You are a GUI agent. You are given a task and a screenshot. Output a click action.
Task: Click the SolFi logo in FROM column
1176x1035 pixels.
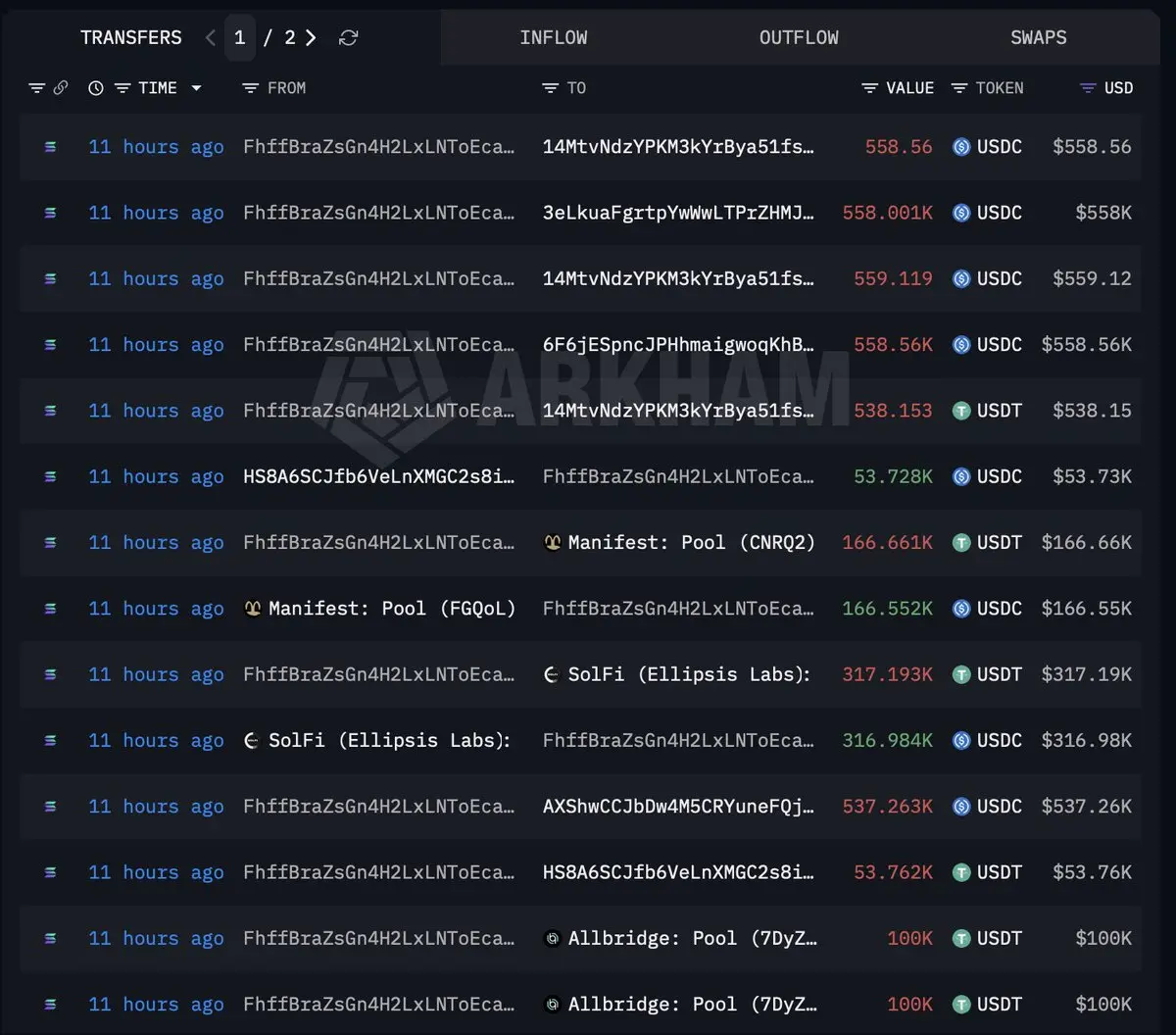[252, 741]
